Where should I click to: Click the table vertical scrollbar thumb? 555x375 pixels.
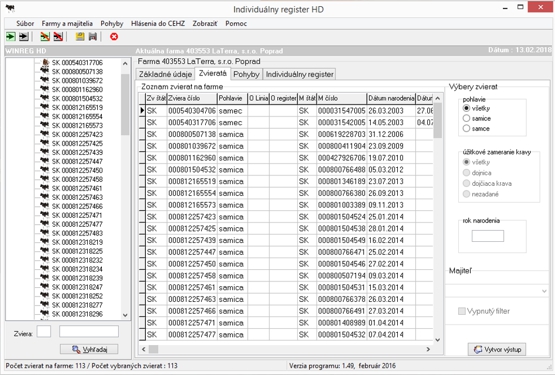(437, 120)
